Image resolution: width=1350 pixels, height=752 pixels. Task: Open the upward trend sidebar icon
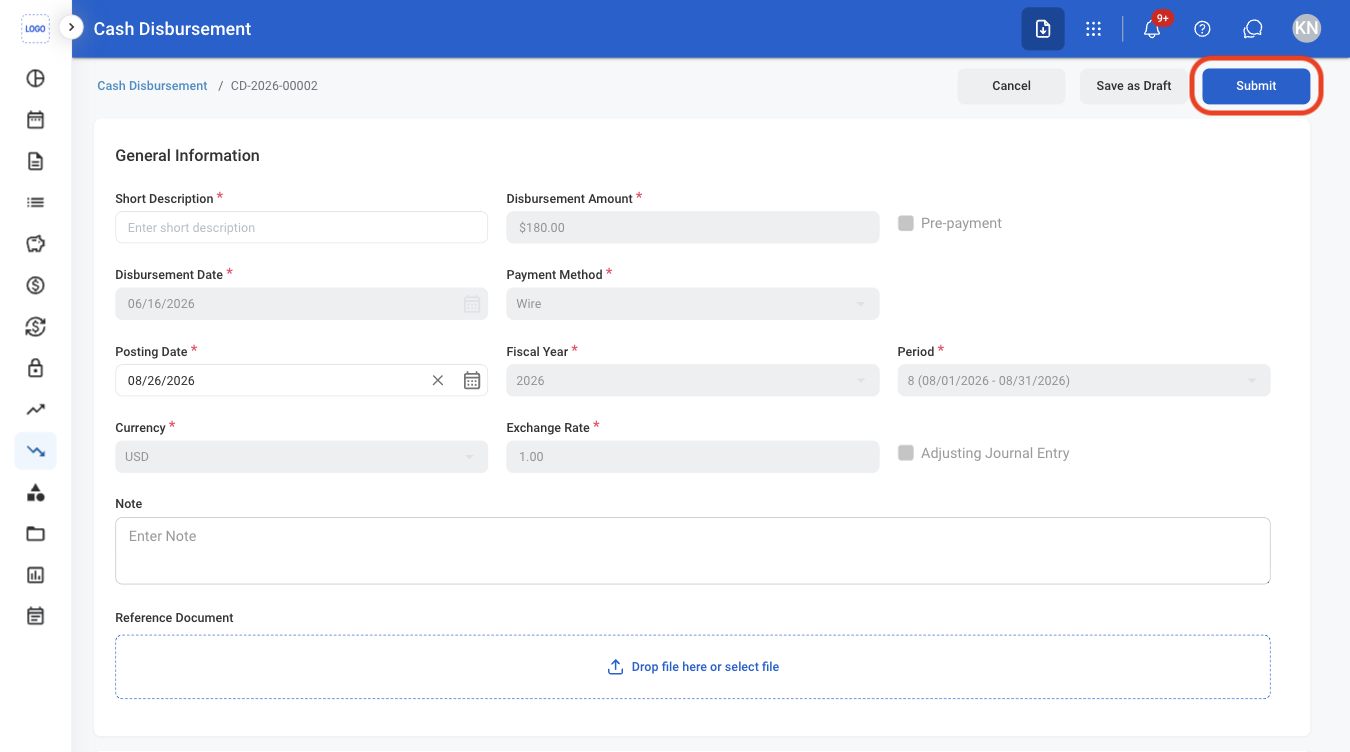click(35, 409)
